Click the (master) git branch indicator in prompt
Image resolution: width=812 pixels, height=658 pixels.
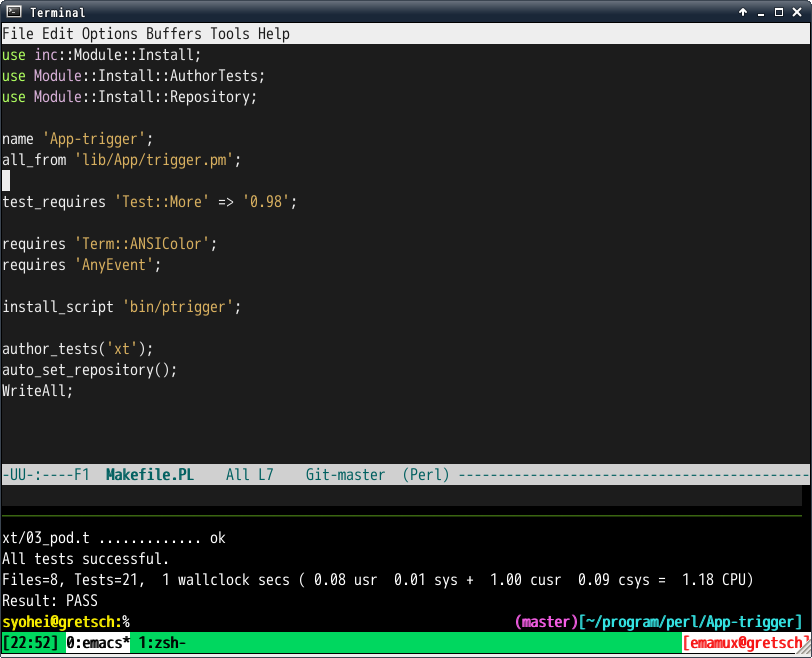click(x=546, y=621)
